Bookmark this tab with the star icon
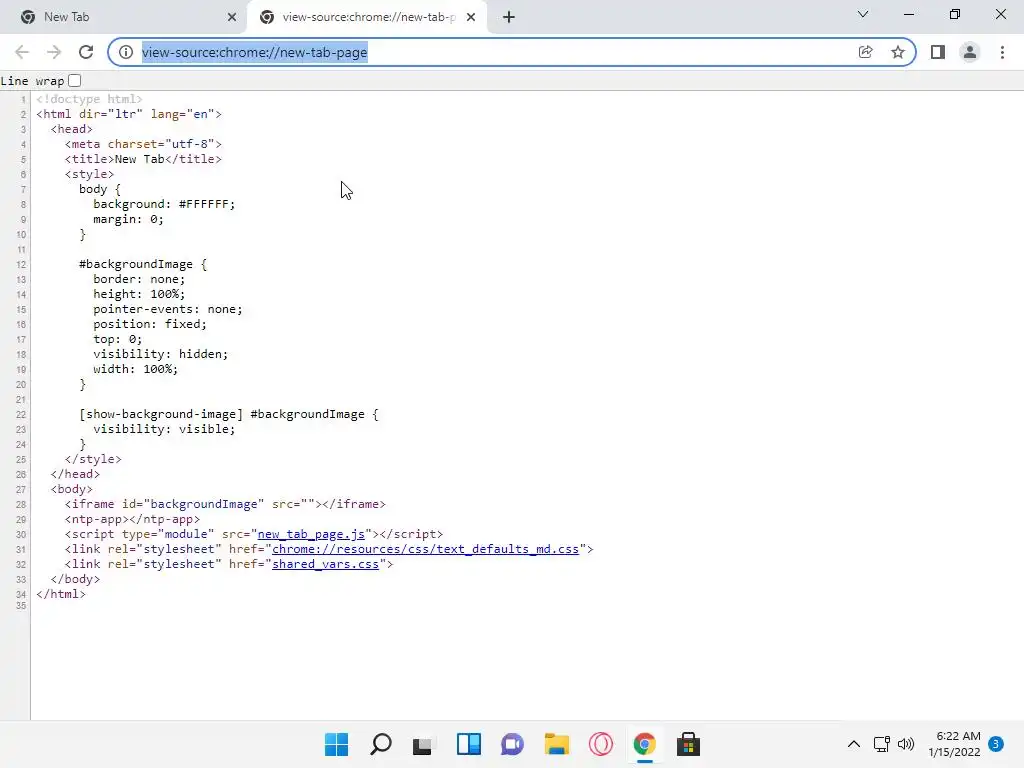1024x768 pixels. 898,52
